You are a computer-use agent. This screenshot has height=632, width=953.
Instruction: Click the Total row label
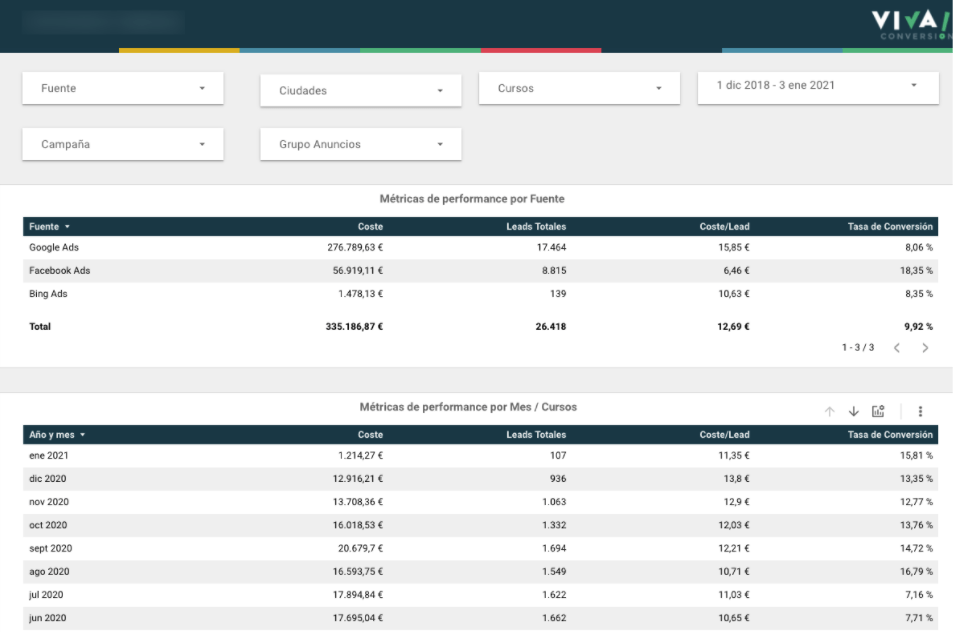tap(40, 326)
